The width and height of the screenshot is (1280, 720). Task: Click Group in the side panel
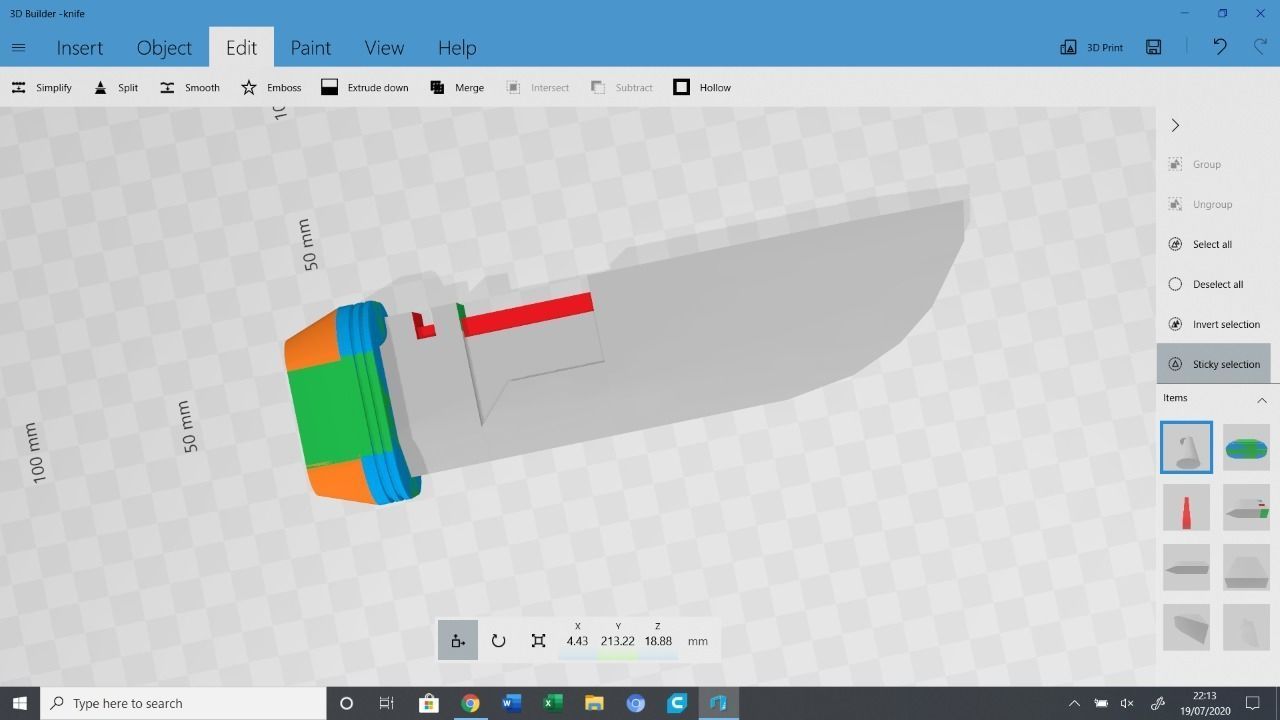(x=1194, y=164)
